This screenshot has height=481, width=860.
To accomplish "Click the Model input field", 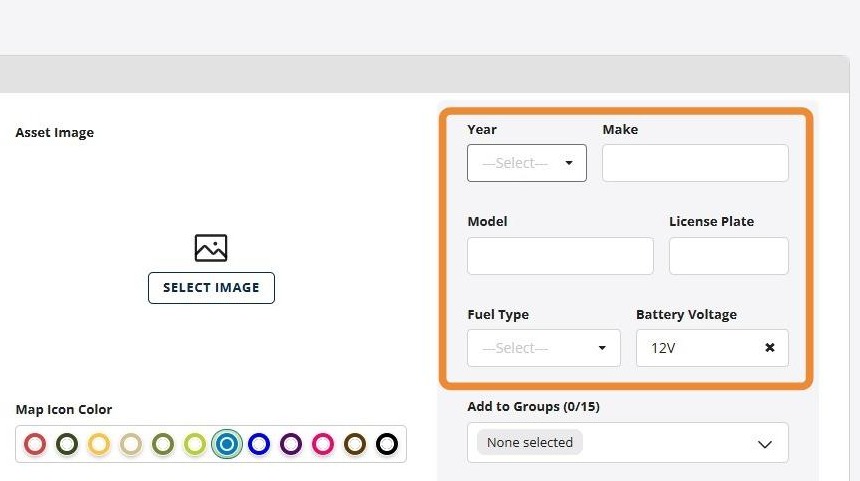I will pyautogui.click(x=560, y=256).
